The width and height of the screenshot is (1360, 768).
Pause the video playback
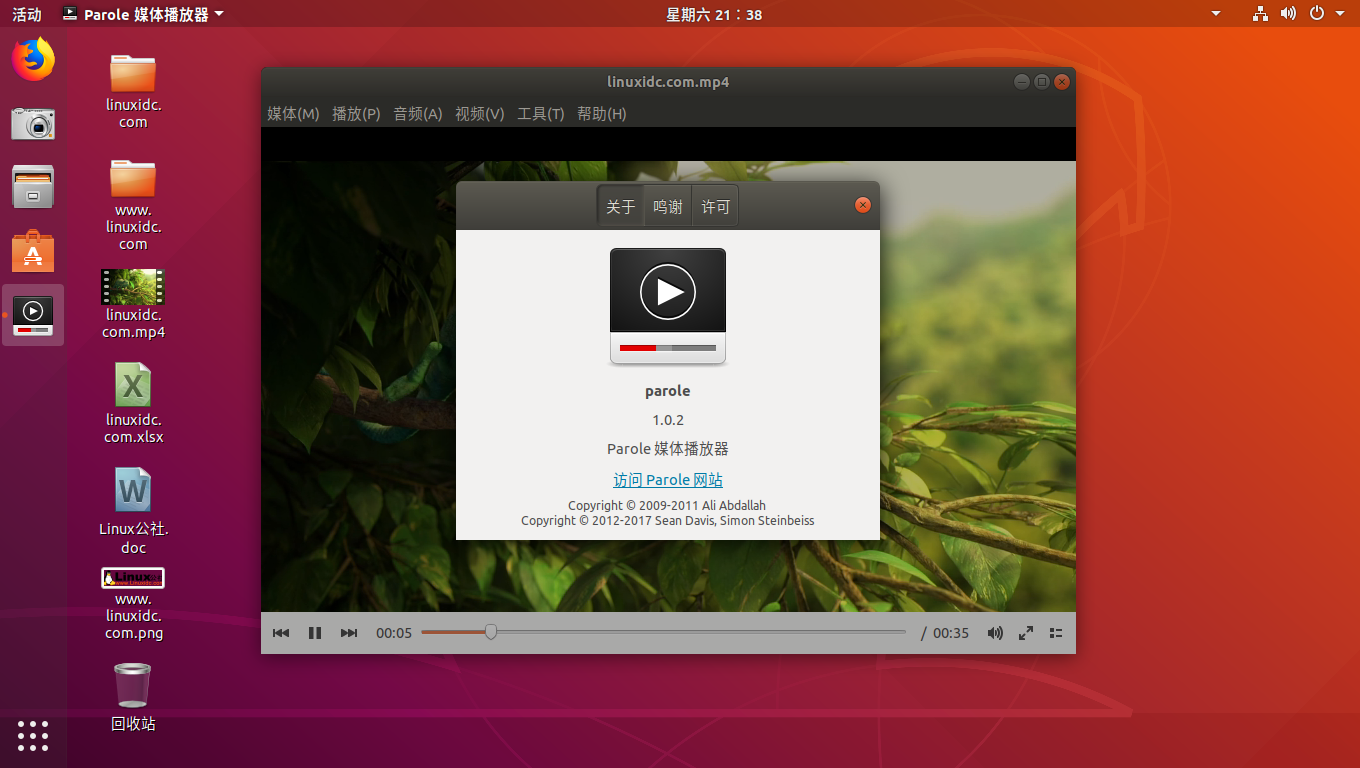click(315, 633)
